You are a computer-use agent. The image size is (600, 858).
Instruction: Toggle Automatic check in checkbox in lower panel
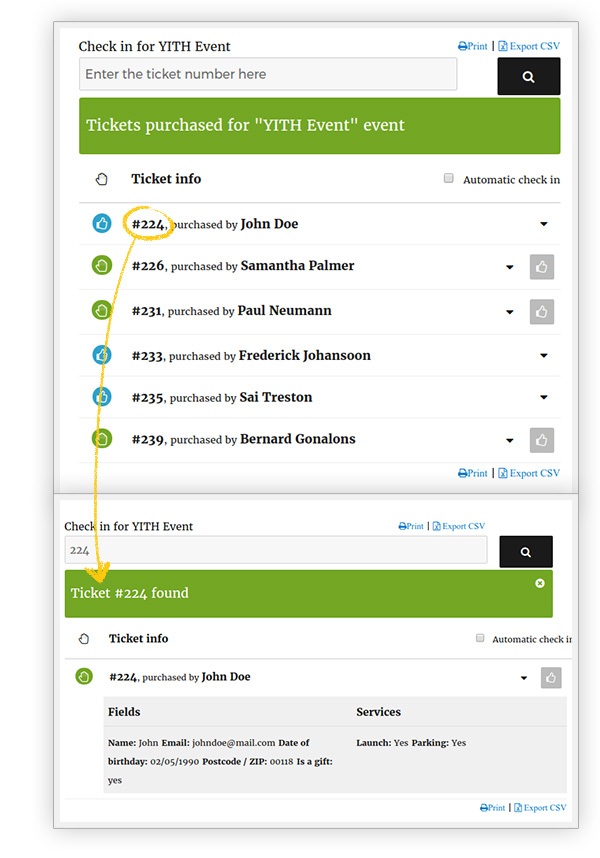tap(480, 638)
